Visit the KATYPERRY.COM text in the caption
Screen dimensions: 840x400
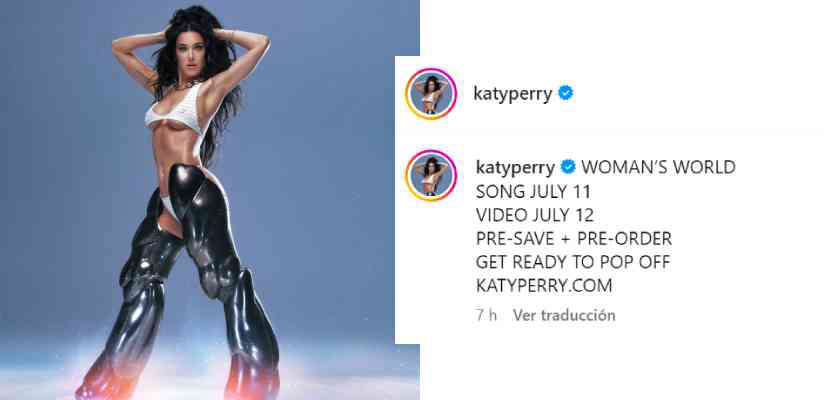coord(544,286)
